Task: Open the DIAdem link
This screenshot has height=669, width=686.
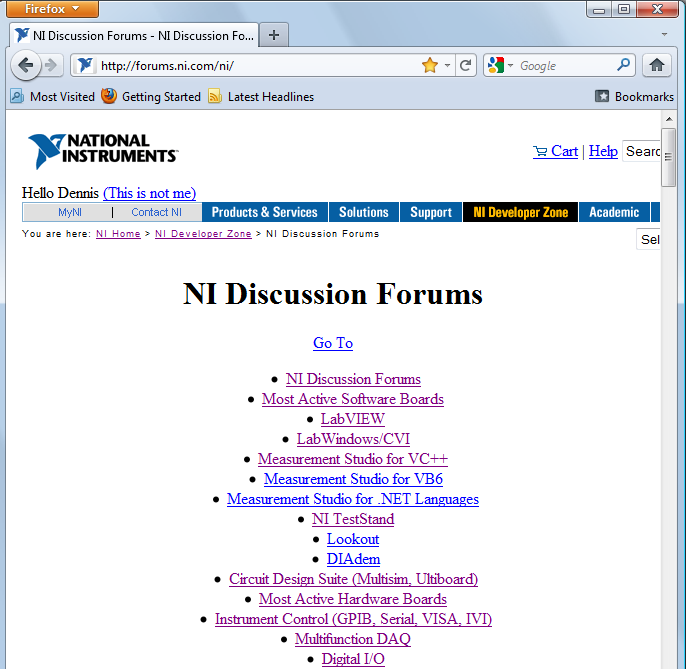Action: click(x=354, y=559)
